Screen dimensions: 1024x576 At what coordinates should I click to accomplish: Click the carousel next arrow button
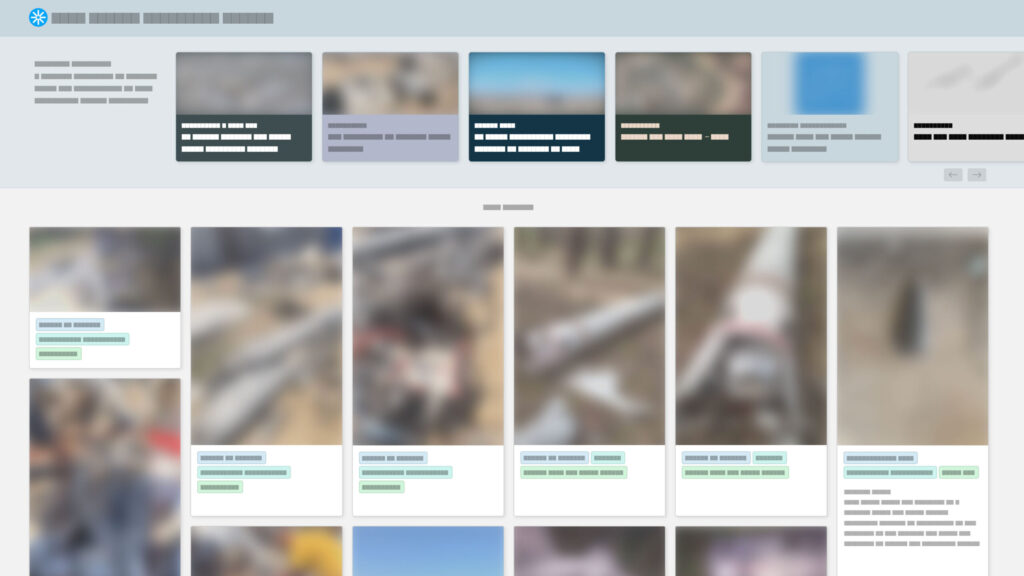[x=977, y=175]
